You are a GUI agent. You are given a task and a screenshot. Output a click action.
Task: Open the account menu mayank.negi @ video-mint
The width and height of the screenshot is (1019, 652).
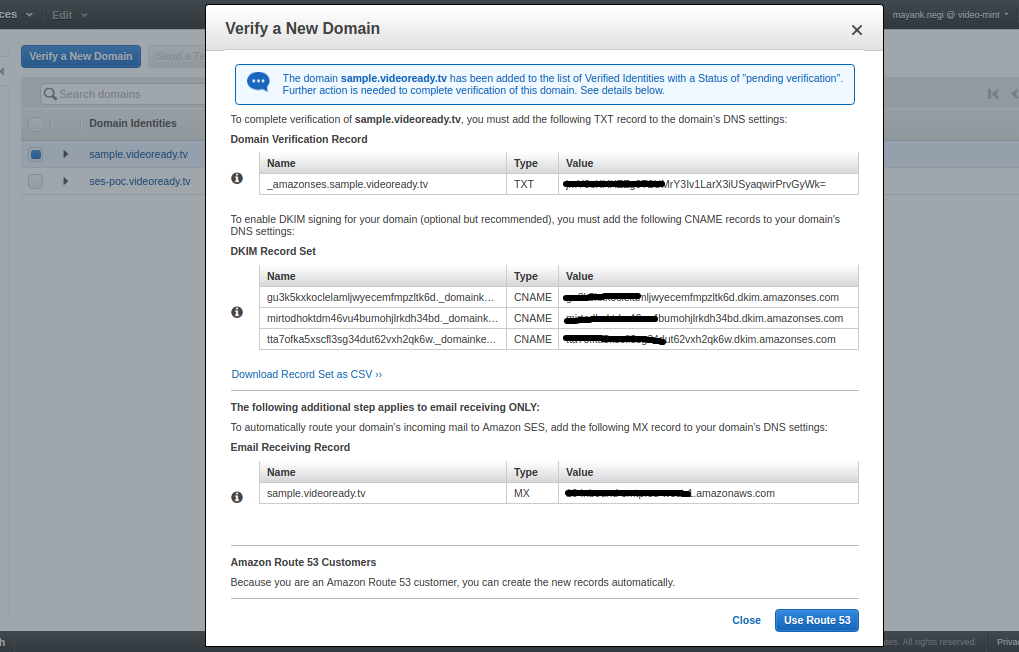point(951,14)
